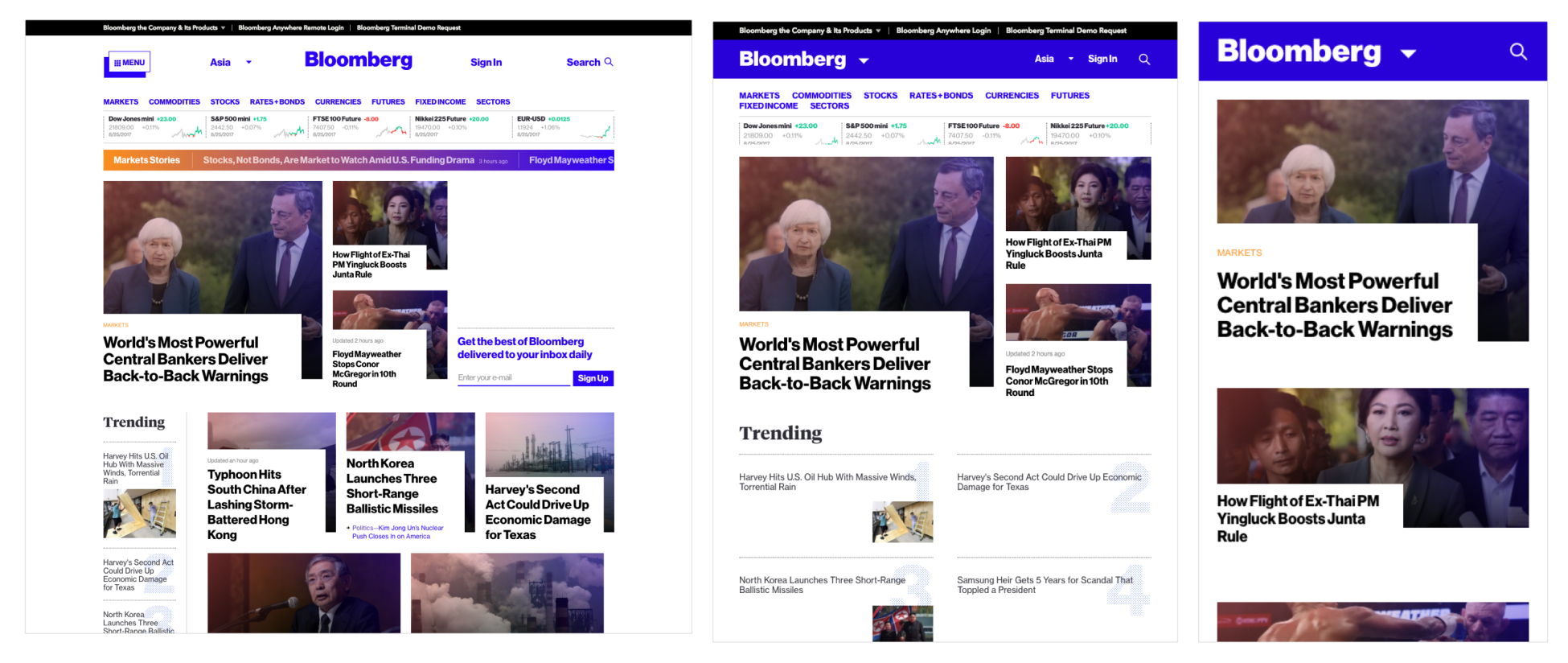Select SECTORS nav item in the middle mockup
The width and height of the screenshot is (1568, 663).
coord(830,106)
